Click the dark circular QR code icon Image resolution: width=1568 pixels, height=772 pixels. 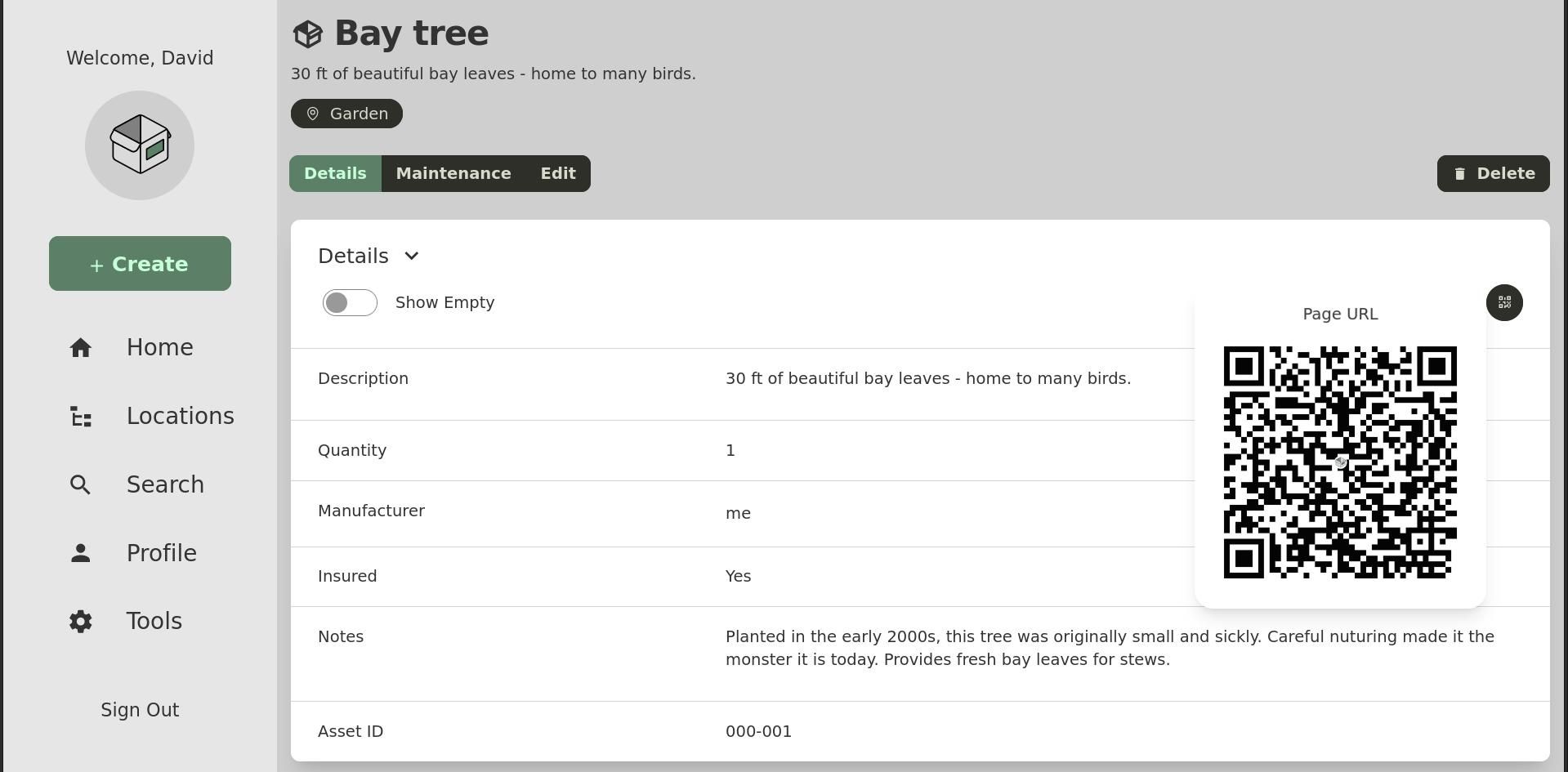1504,302
